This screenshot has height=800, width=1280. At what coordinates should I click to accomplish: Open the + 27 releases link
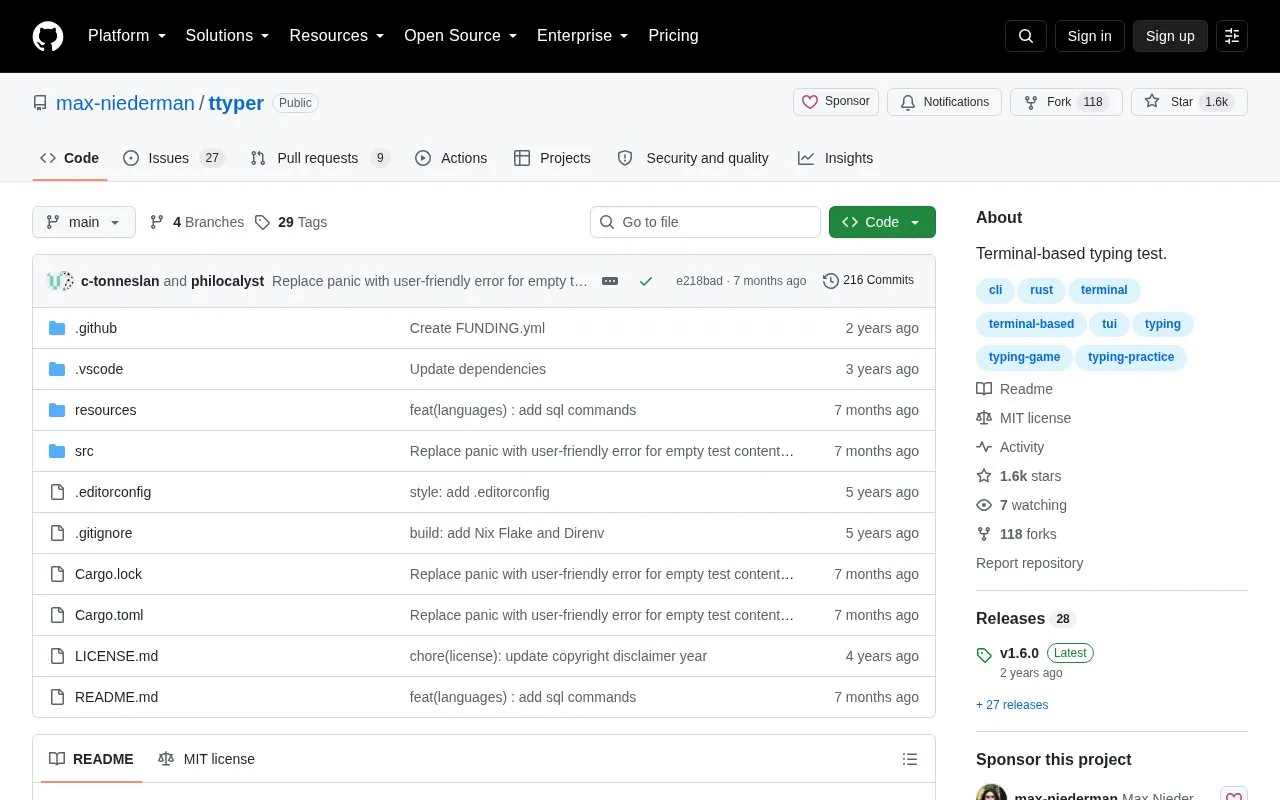(x=1012, y=705)
